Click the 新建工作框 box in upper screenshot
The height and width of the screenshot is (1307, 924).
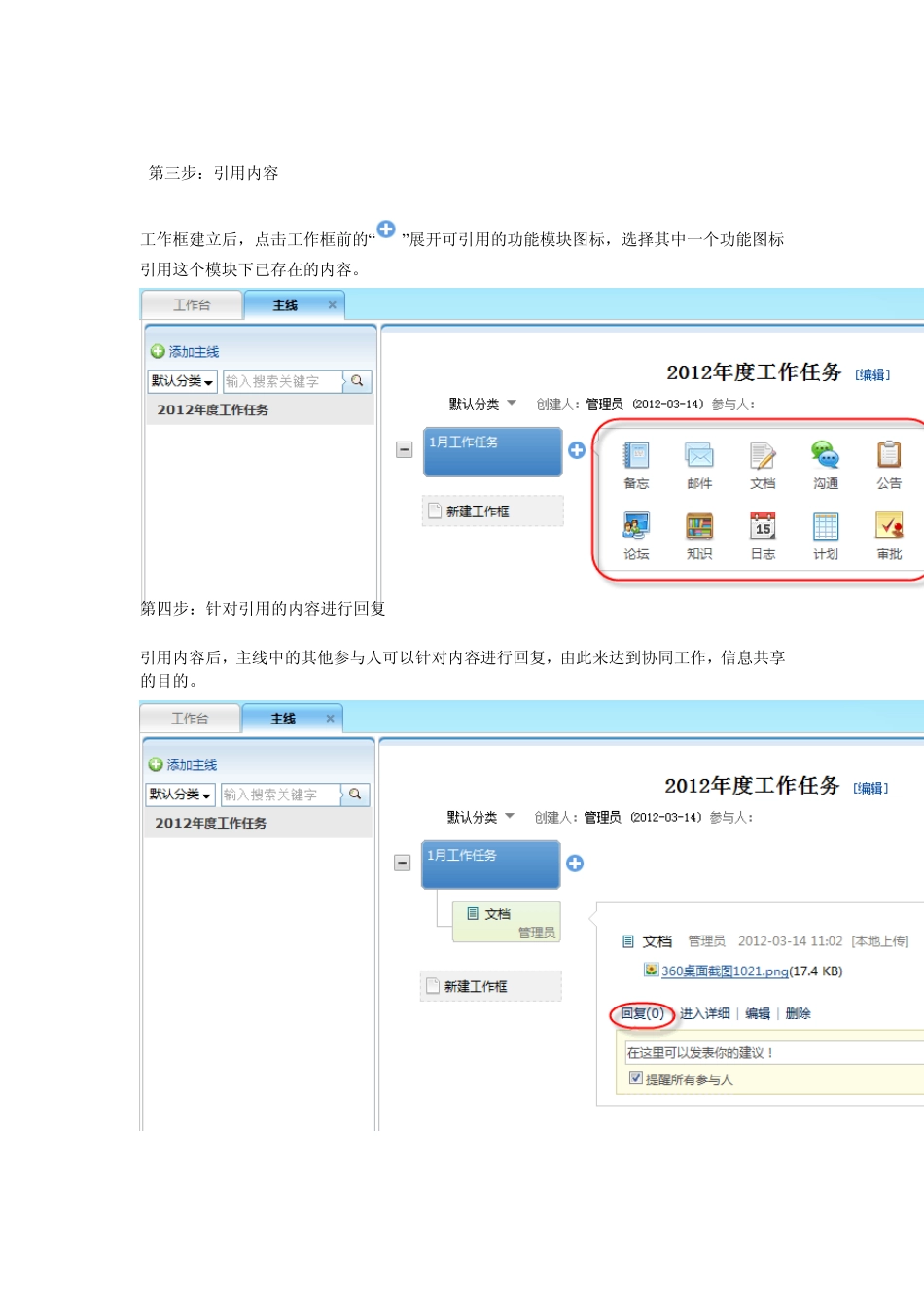tap(493, 511)
